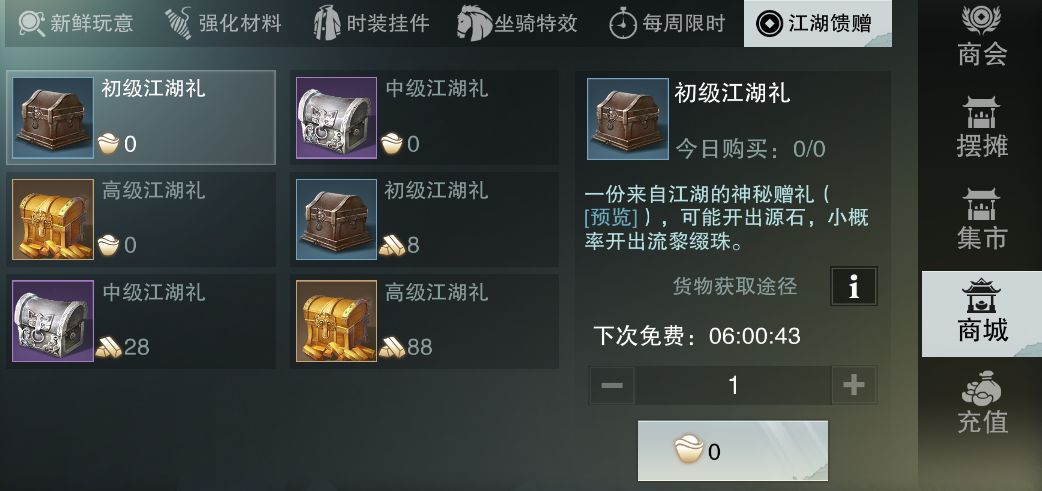This screenshot has height=491, width=1042.
Task: Switch to the 新鲜玩意 tab
Action: pyautogui.click(x=76, y=23)
